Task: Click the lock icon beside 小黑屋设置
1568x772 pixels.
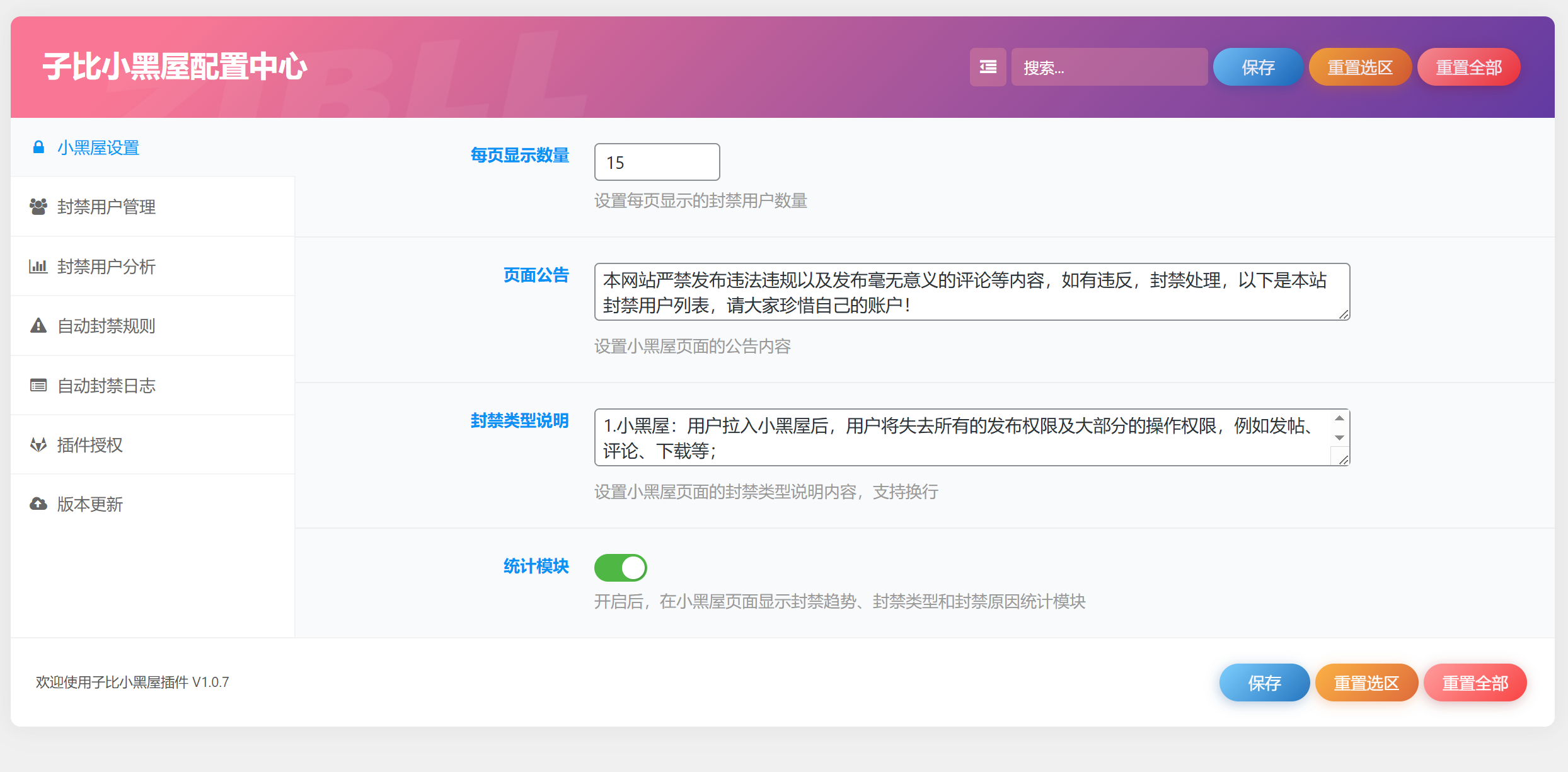Action: [x=38, y=147]
